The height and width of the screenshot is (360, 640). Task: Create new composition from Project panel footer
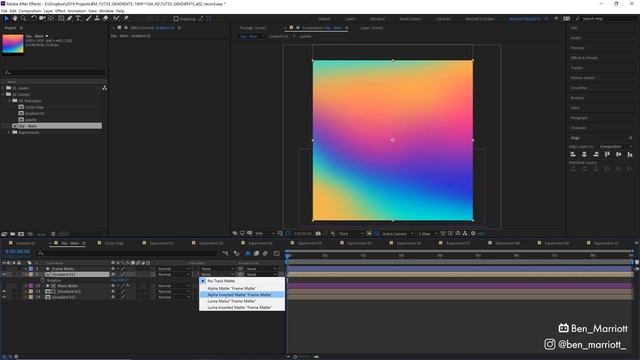point(21,234)
